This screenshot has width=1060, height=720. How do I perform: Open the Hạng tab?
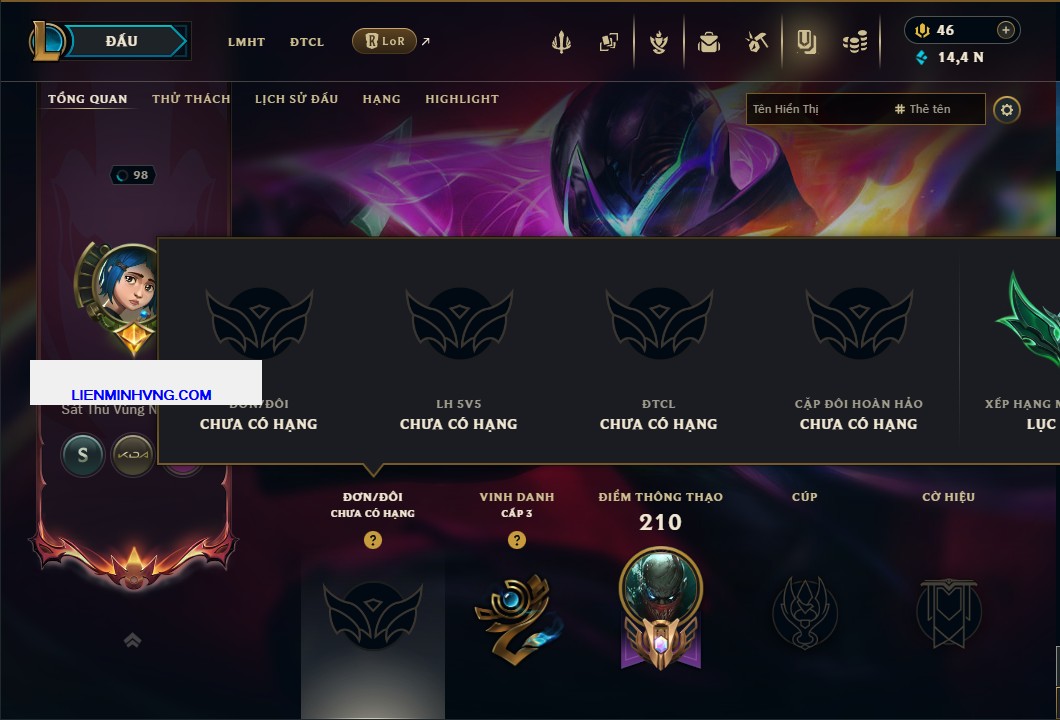click(381, 99)
